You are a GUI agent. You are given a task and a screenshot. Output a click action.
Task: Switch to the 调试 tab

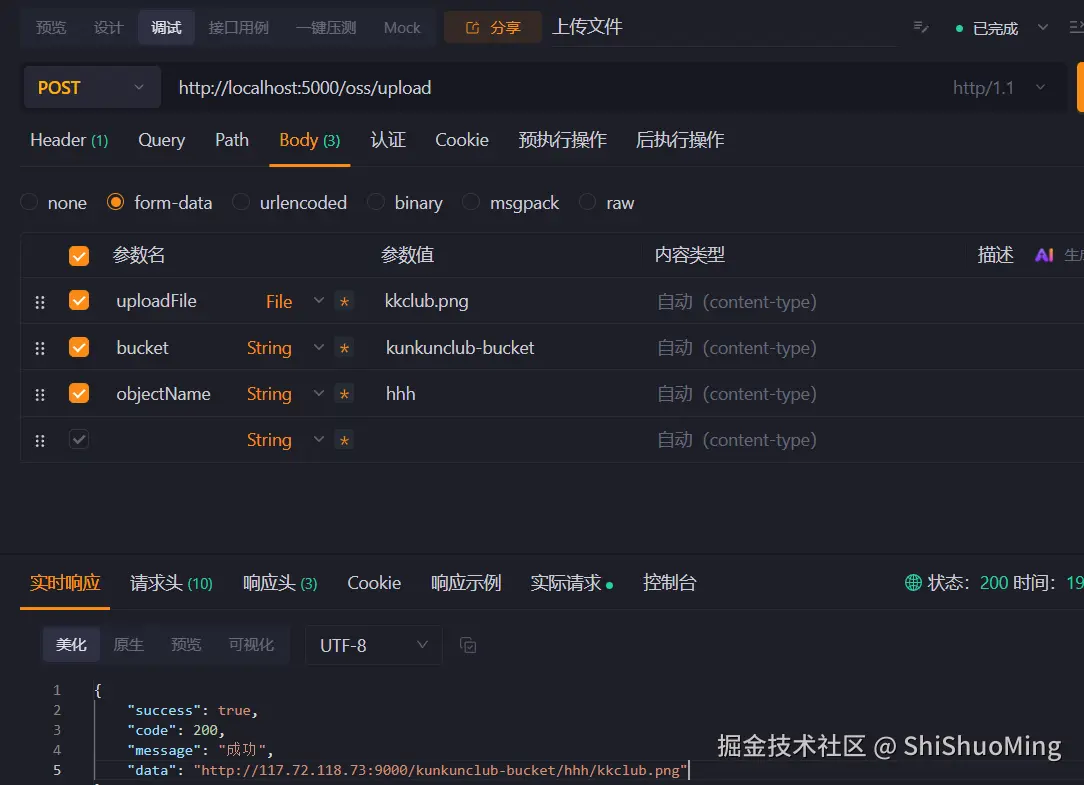tap(166, 28)
